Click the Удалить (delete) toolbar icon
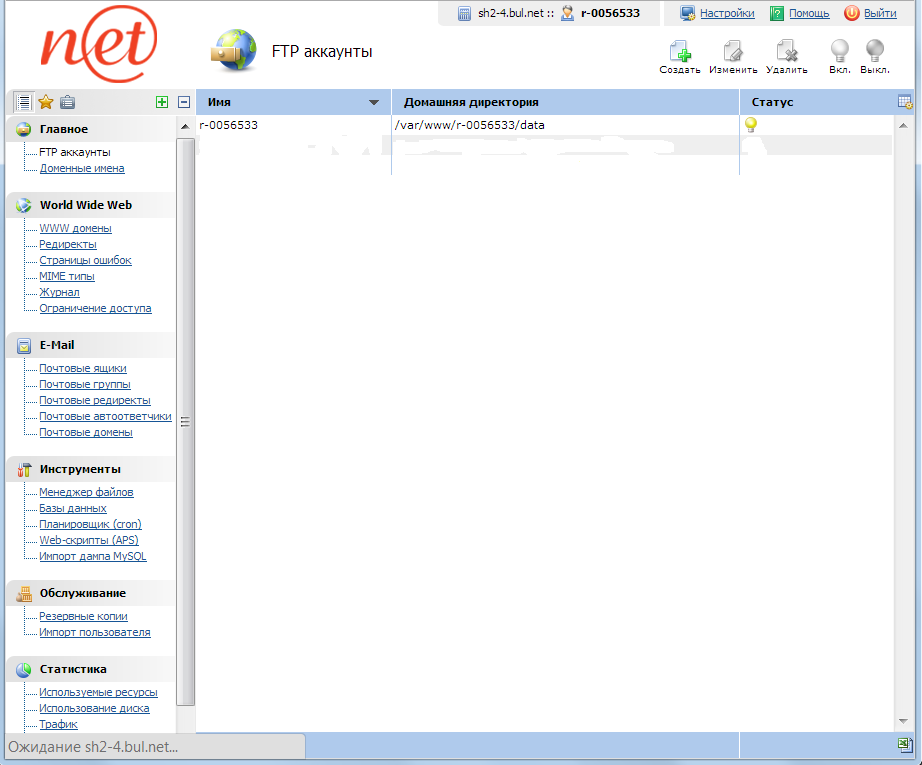Image resolution: width=922 pixels, height=765 pixels. tap(786, 52)
